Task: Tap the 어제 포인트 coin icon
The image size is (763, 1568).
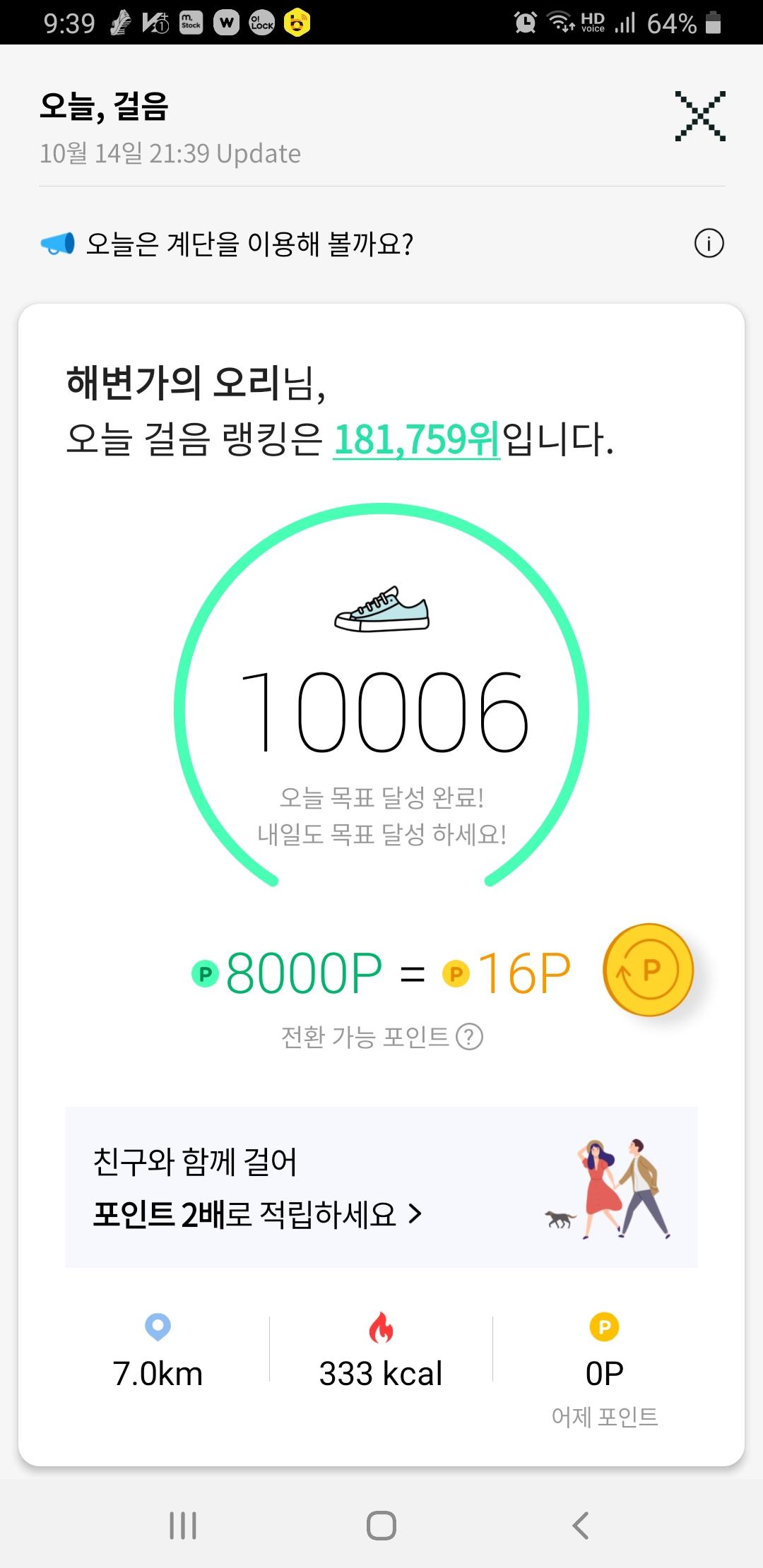Action: (604, 1327)
